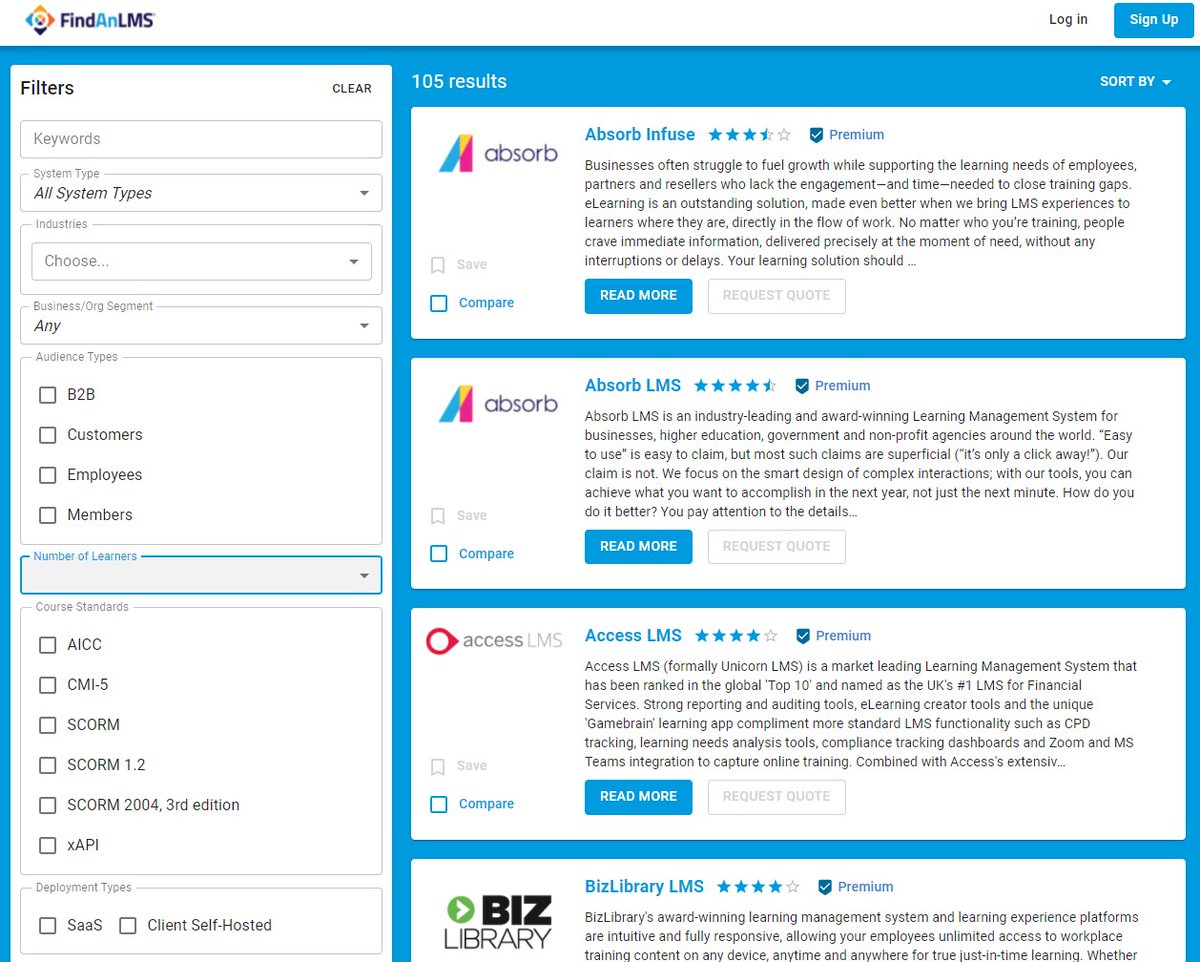Click the '105 results' count text
Viewport: 1200px width, 962px height.
[x=459, y=82]
